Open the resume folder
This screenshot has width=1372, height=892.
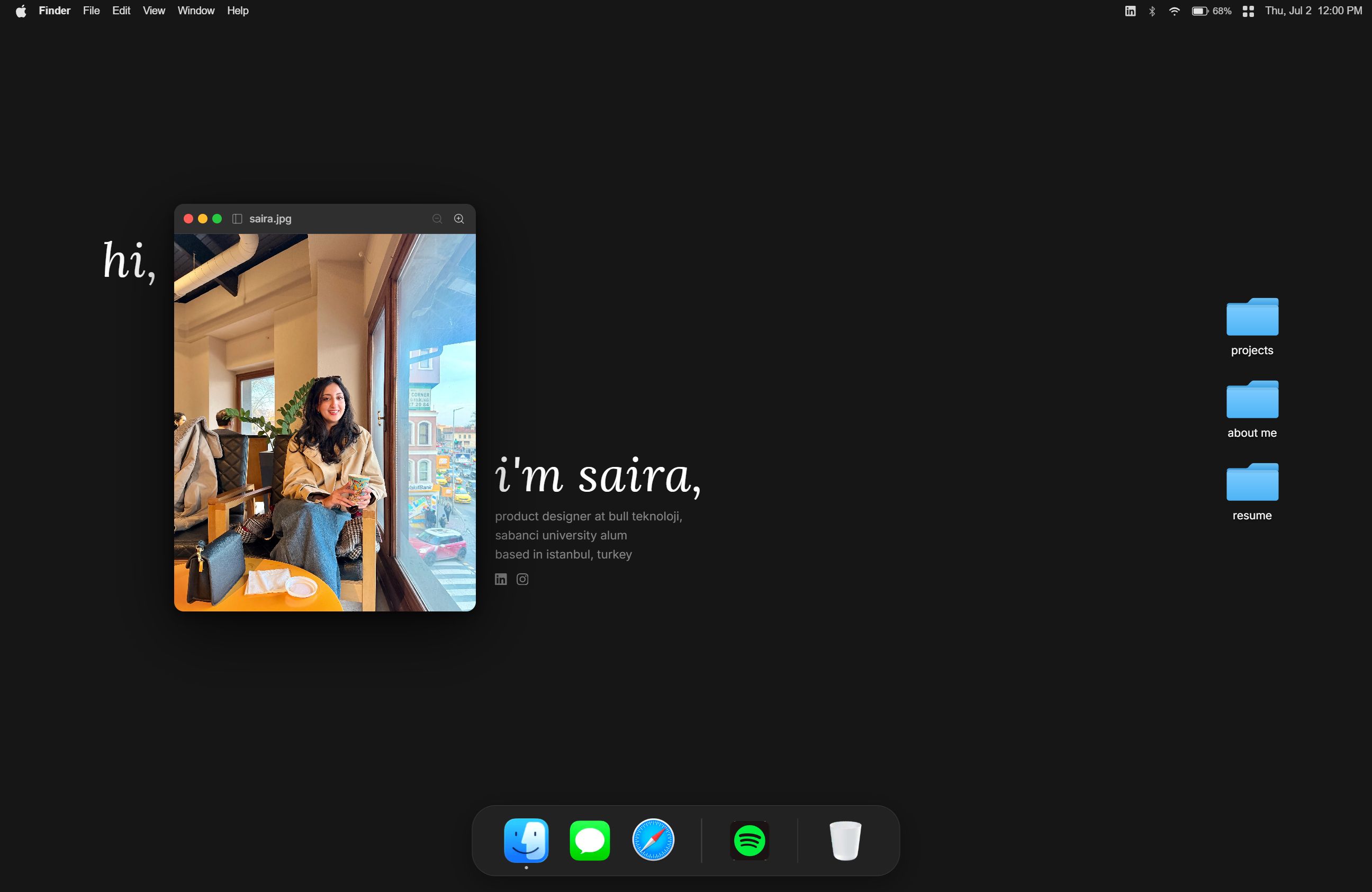pyautogui.click(x=1252, y=481)
